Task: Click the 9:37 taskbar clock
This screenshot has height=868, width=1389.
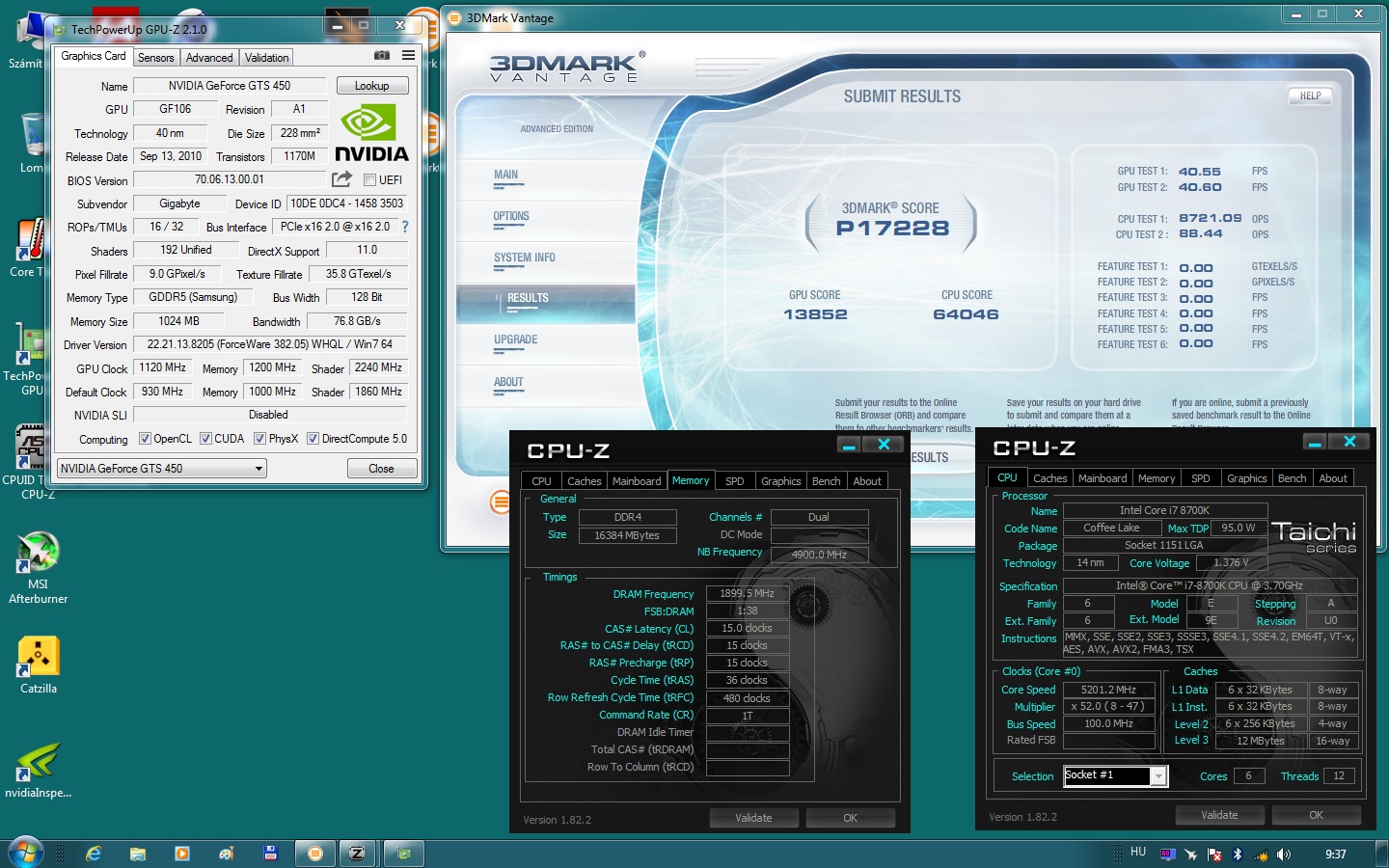Action: tap(1336, 854)
